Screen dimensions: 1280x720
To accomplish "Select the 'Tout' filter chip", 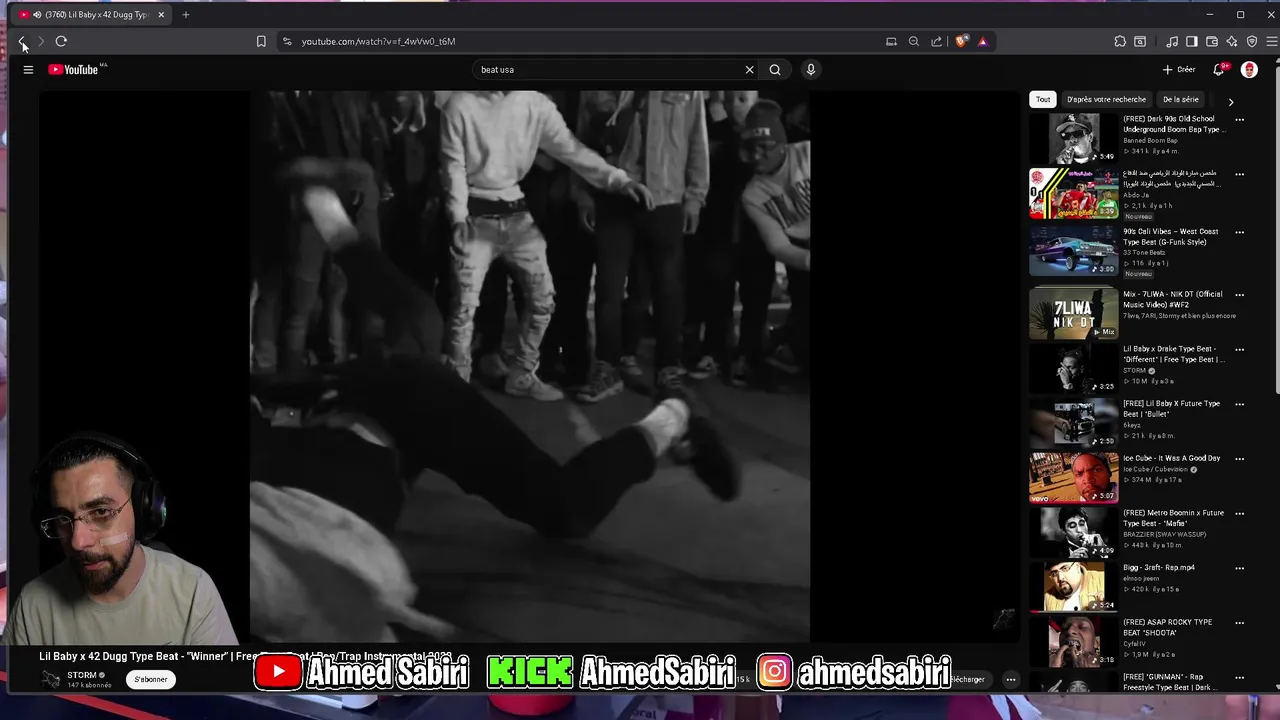I will (1043, 100).
